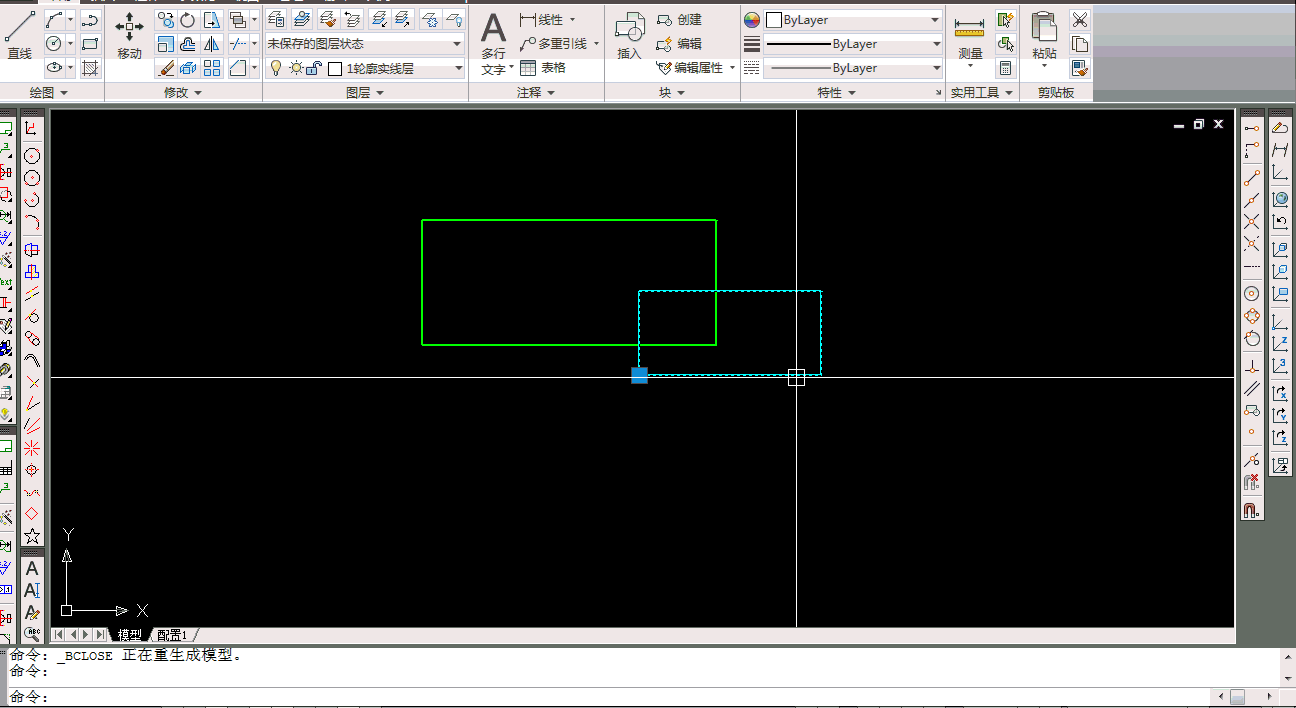Click the go-to-first layout tab arrow
The image size is (1296, 708).
pyautogui.click(x=59, y=635)
